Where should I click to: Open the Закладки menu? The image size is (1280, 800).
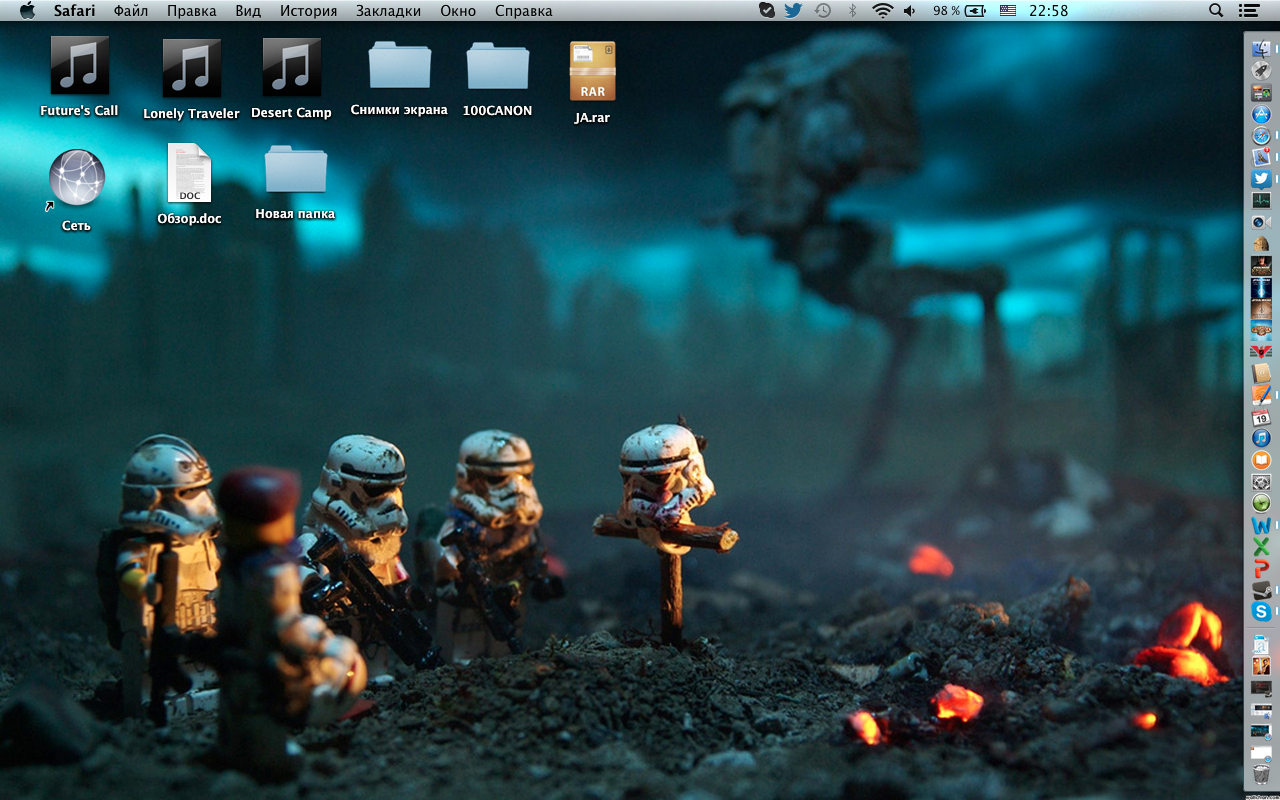tap(388, 11)
